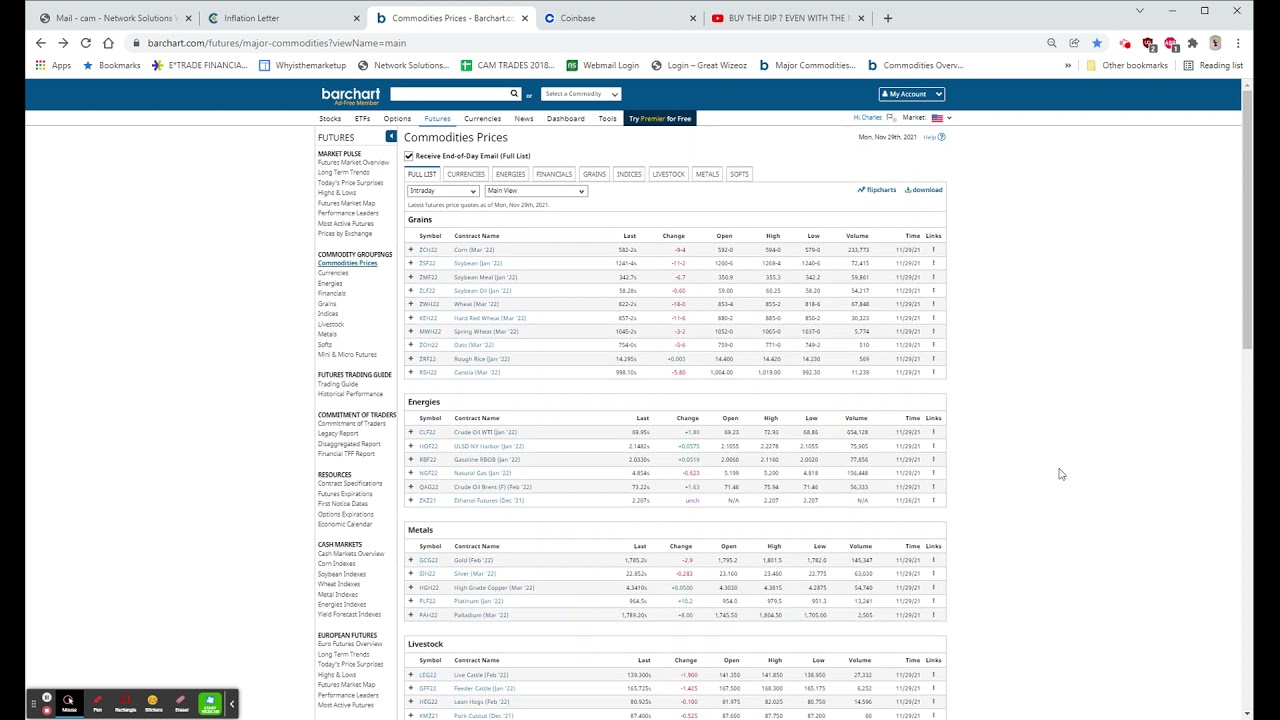1280x720 pixels.
Task: Go to the browser home page
Action: pos(108,43)
